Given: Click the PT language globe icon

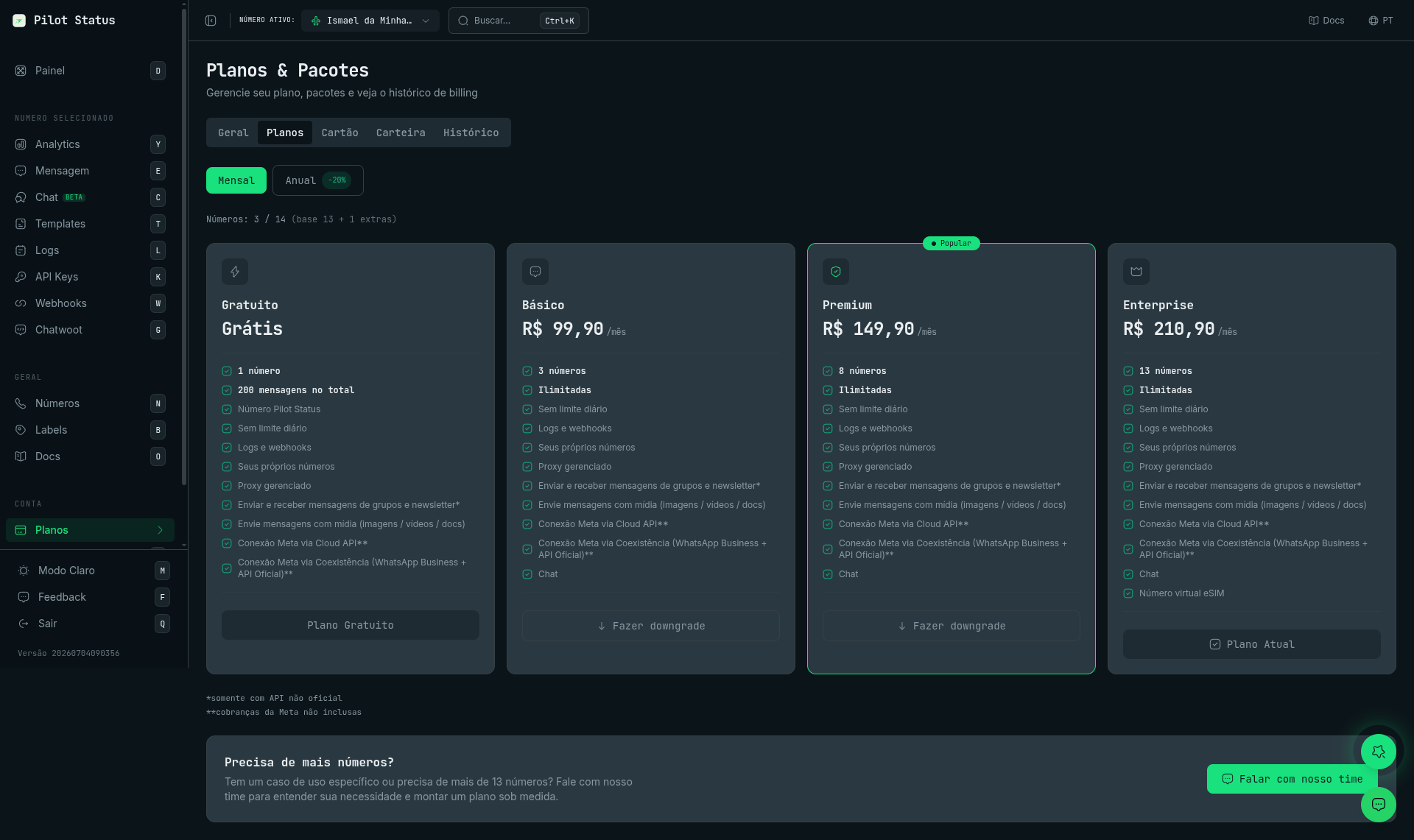Looking at the screenshot, I should click(1373, 21).
